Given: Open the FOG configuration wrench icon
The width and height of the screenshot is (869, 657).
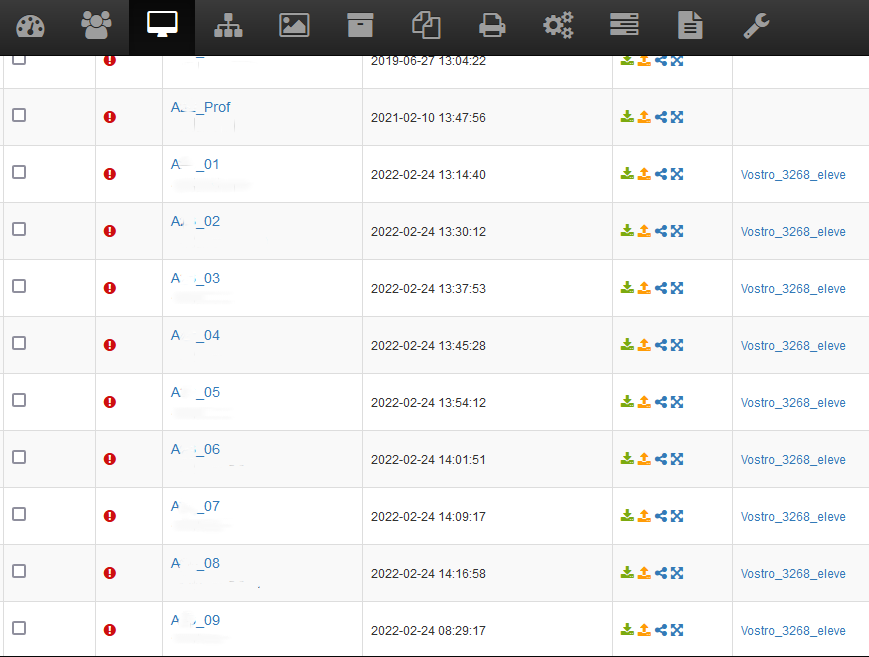Looking at the screenshot, I should [756, 25].
